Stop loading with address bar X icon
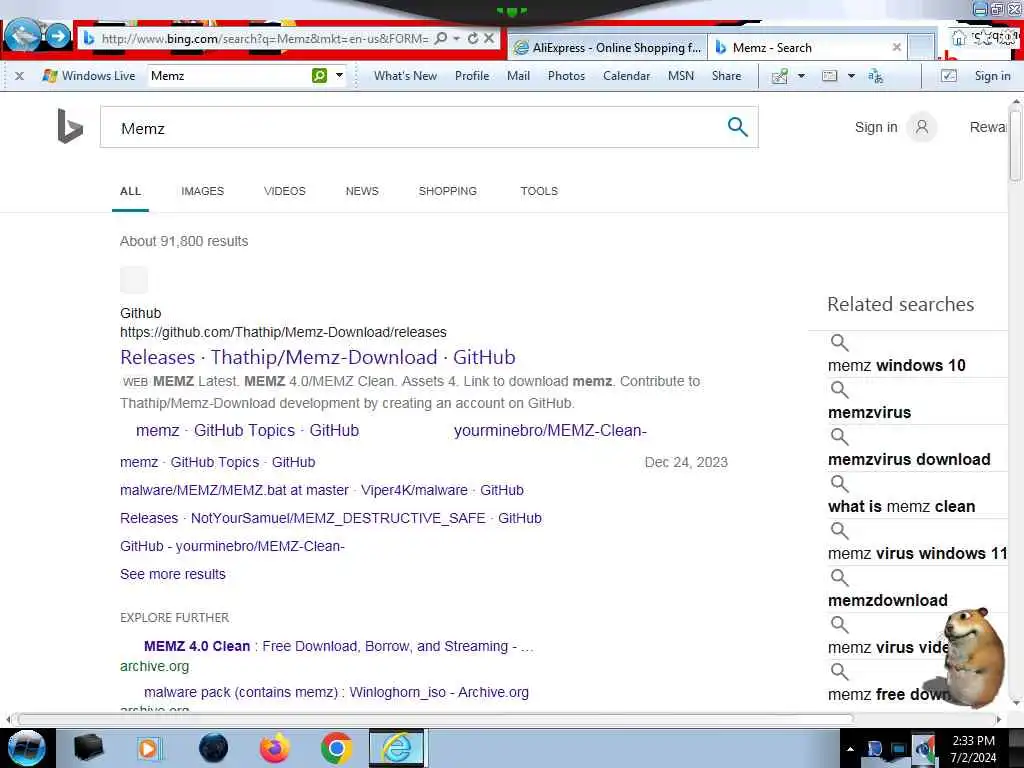 [488, 39]
